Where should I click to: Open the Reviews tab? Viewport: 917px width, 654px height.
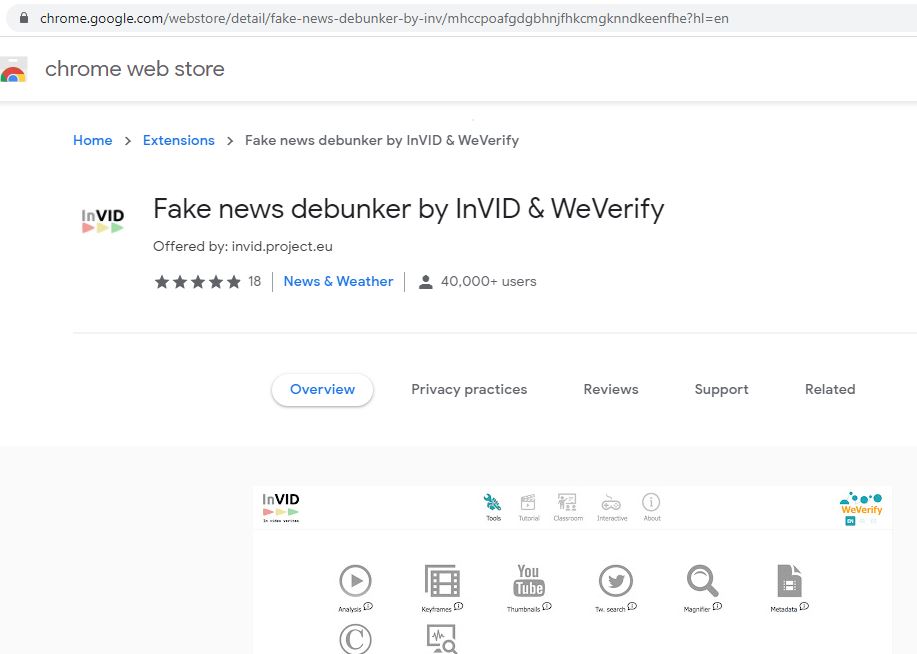click(610, 389)
